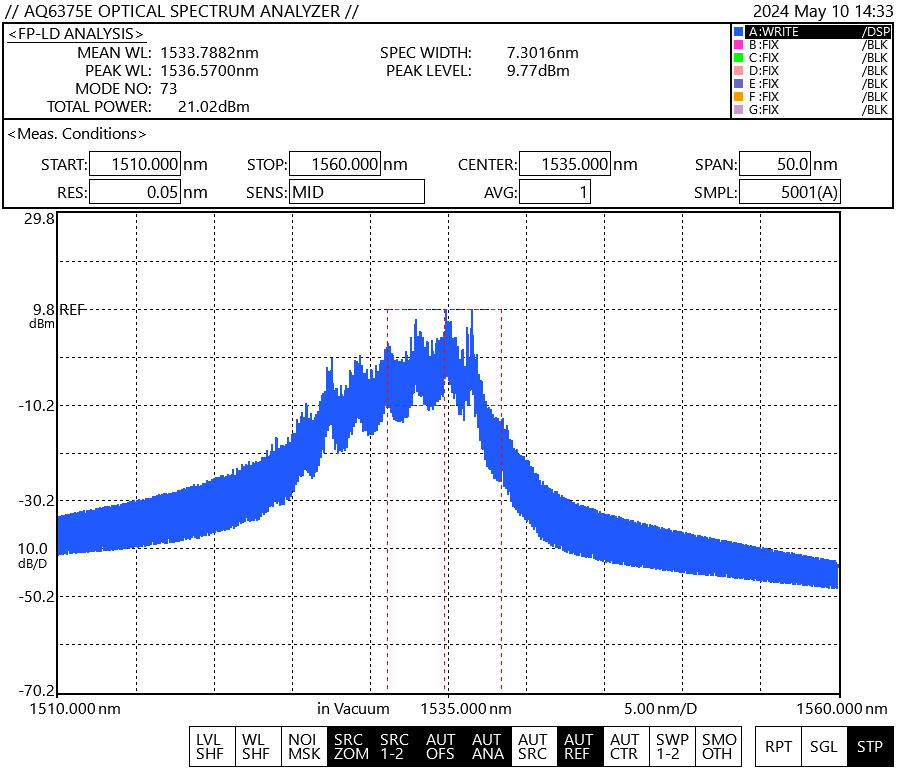This screenshot has width=899, height=768.
Task: Start repeat sweep with RPT
Action: click(x=778, y=747)
